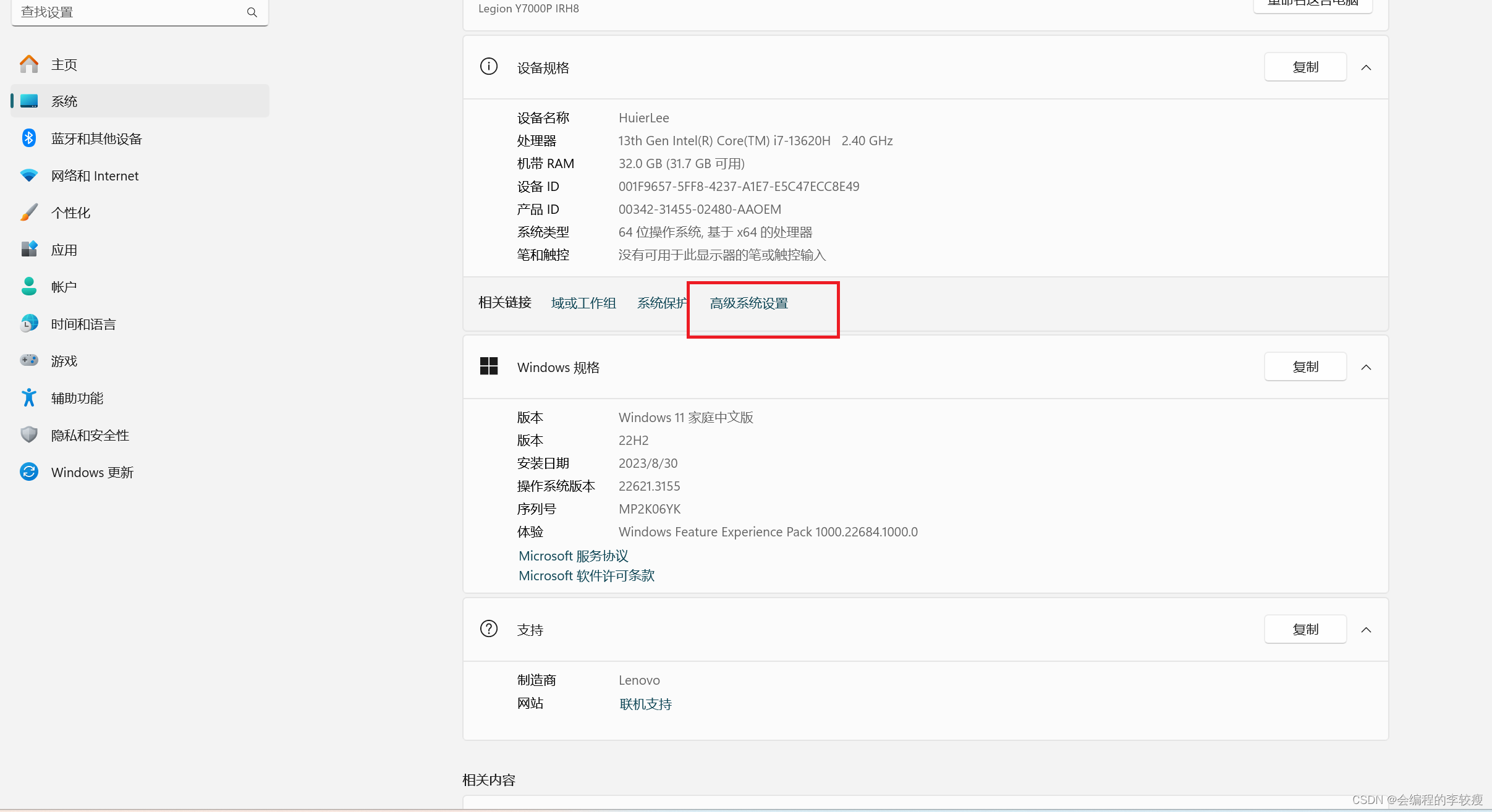Copy the 设备规格 details

tap(1305, 67)
